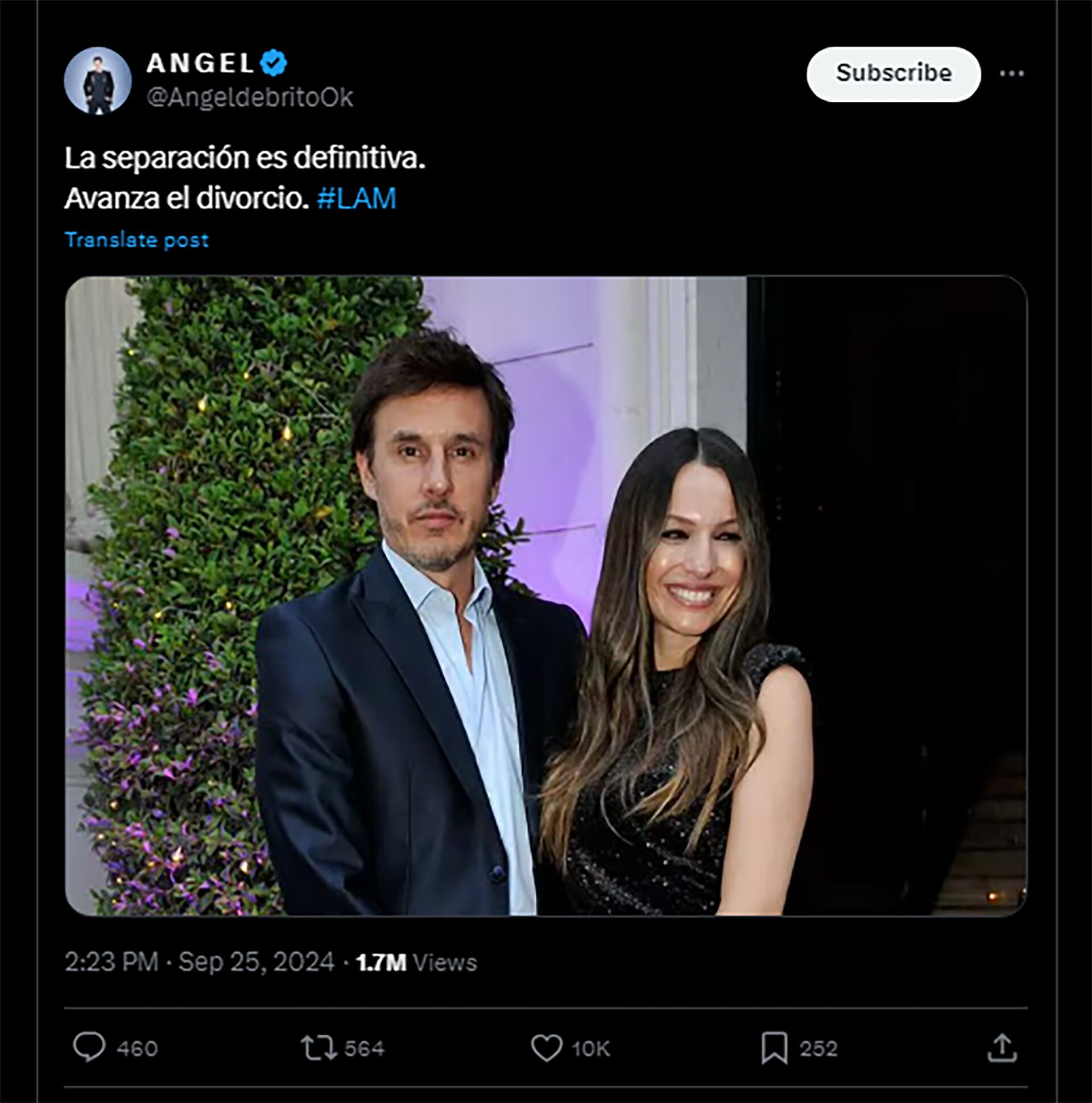Click the reply speech bubble icon

tap(89, 1048)
